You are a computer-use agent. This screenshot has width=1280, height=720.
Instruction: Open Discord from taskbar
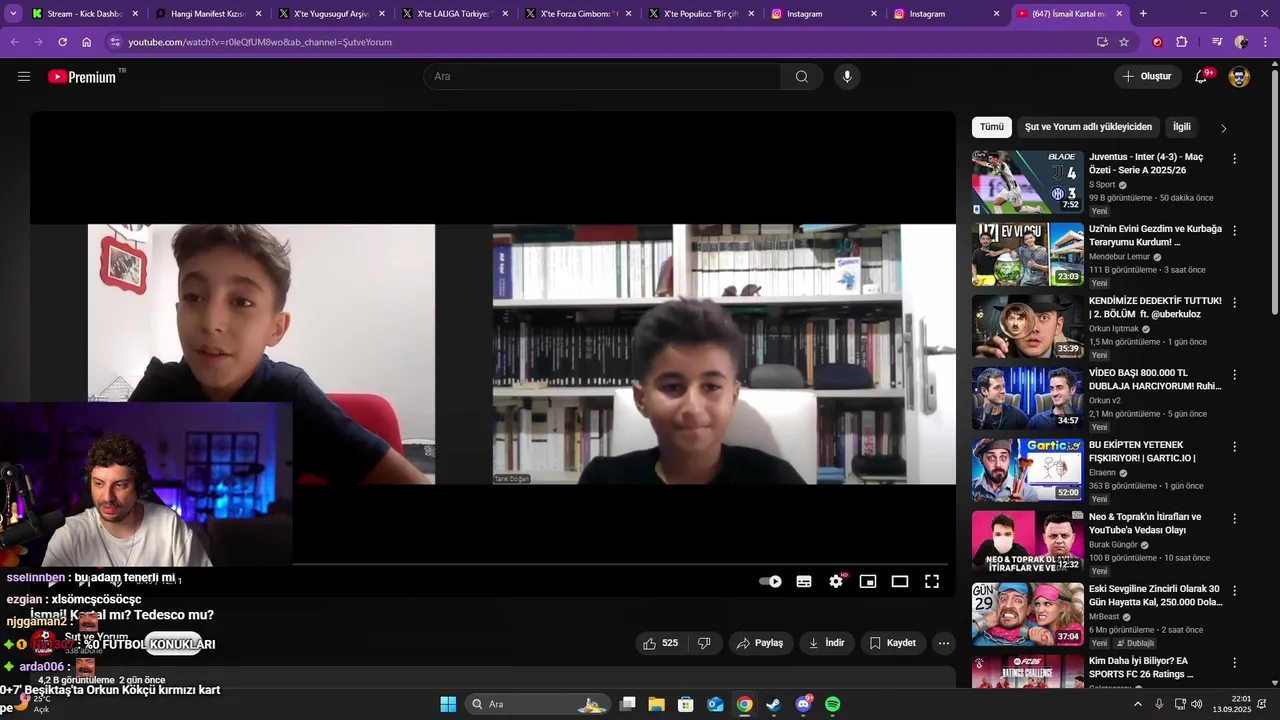[803, 704]
